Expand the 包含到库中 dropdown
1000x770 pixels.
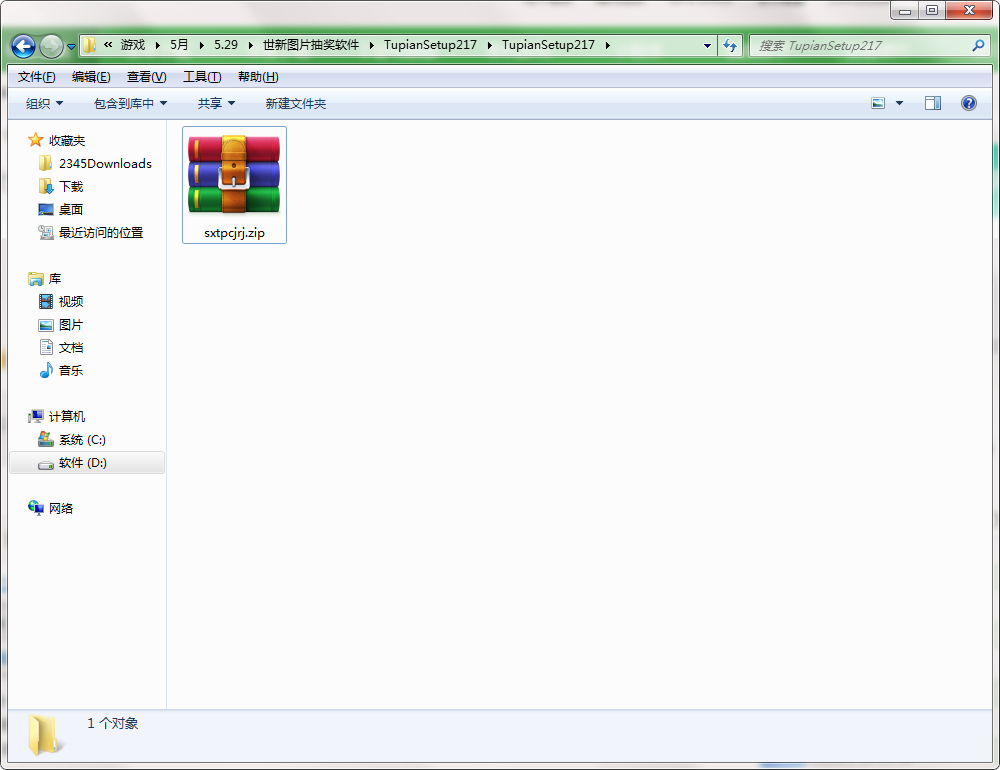pos(130,103)
